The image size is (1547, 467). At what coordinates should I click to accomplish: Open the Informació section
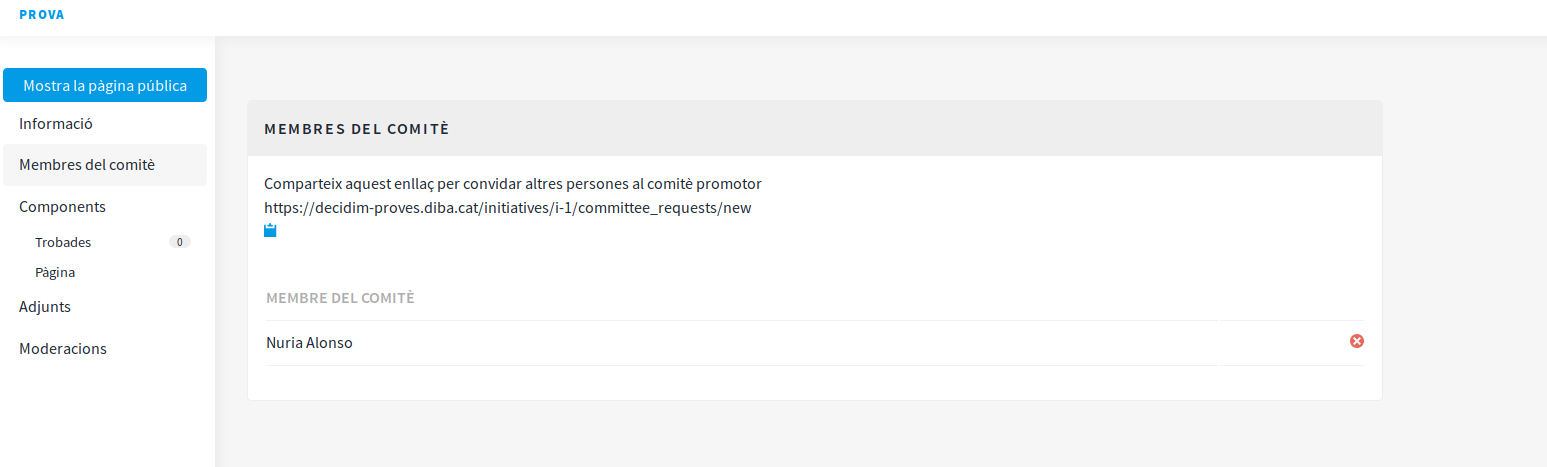click(x=56, y=124)
